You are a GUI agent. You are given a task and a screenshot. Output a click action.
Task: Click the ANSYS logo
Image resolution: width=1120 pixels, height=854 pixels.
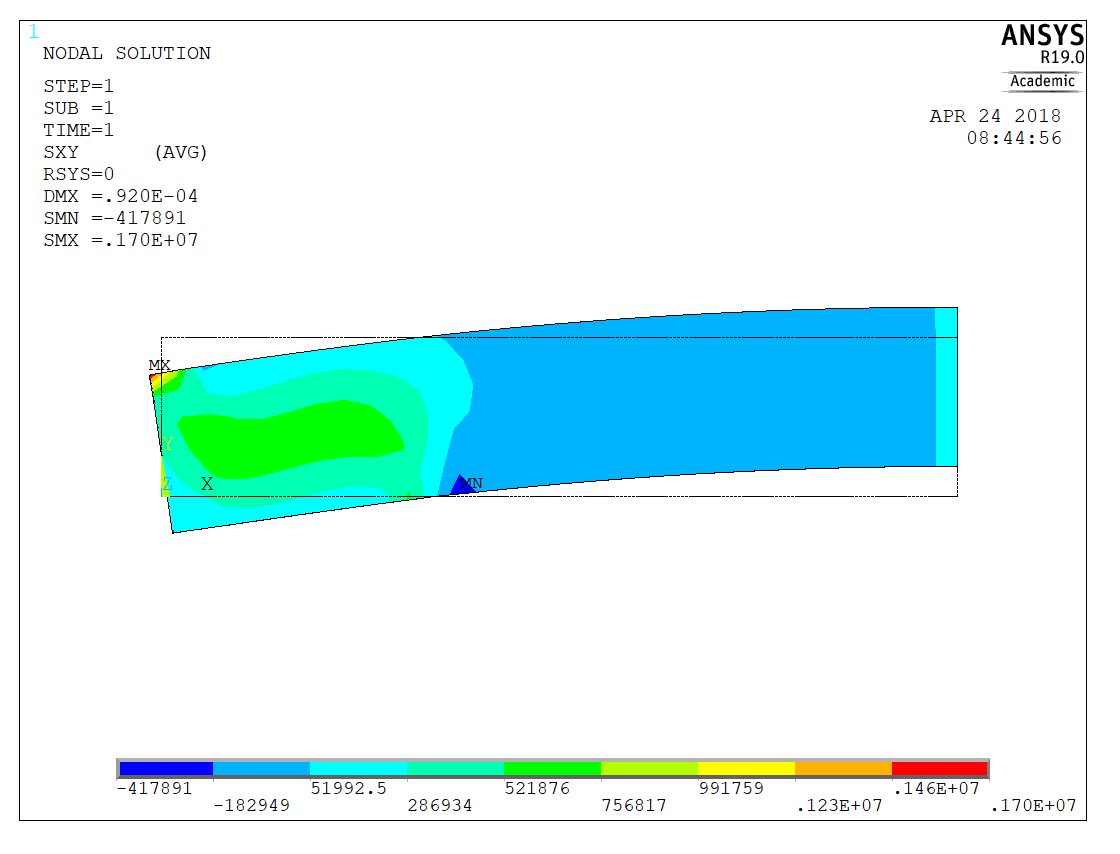(x=1043, y=35)
